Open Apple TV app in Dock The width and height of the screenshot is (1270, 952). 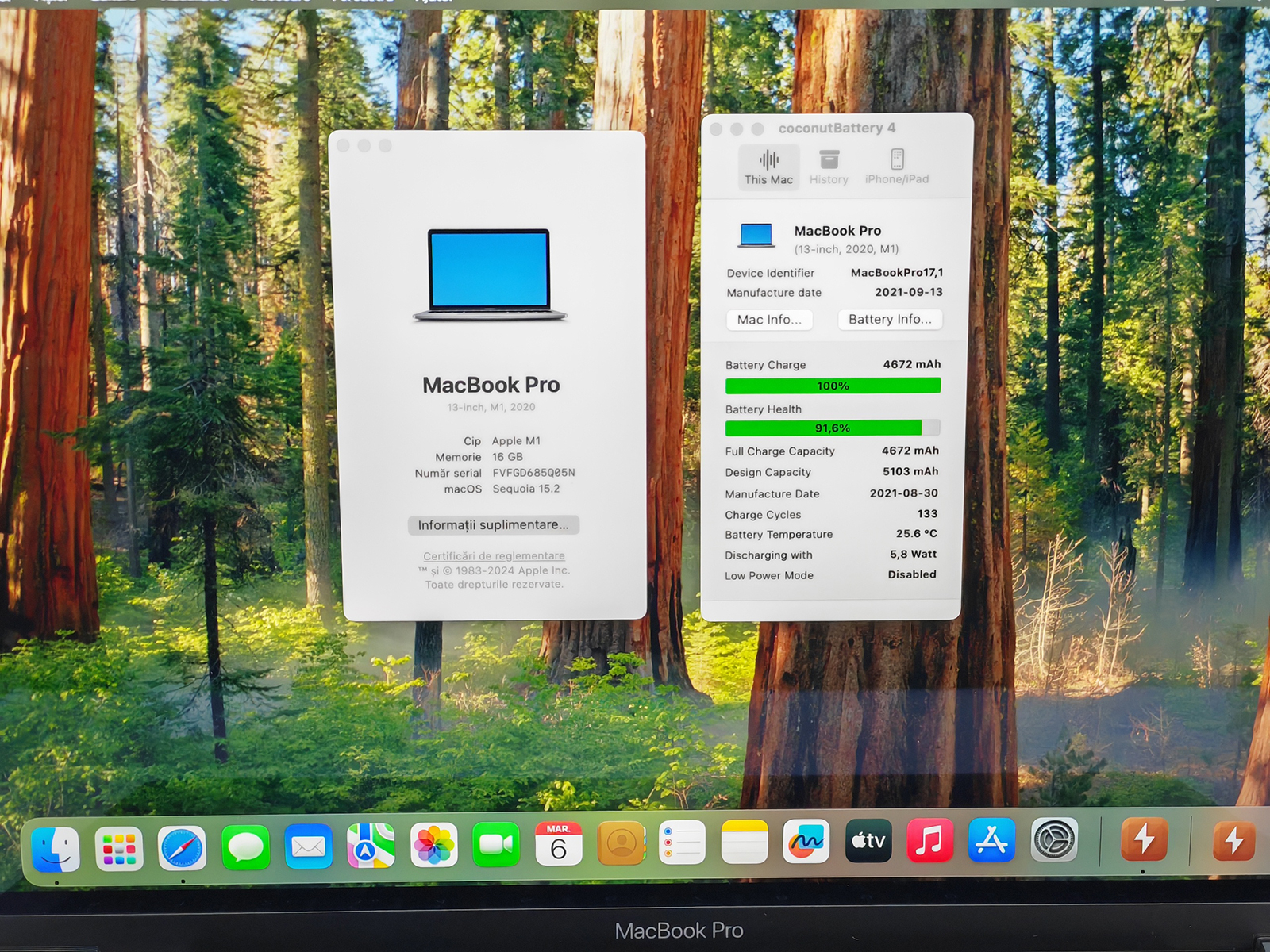tap(868, 841)
